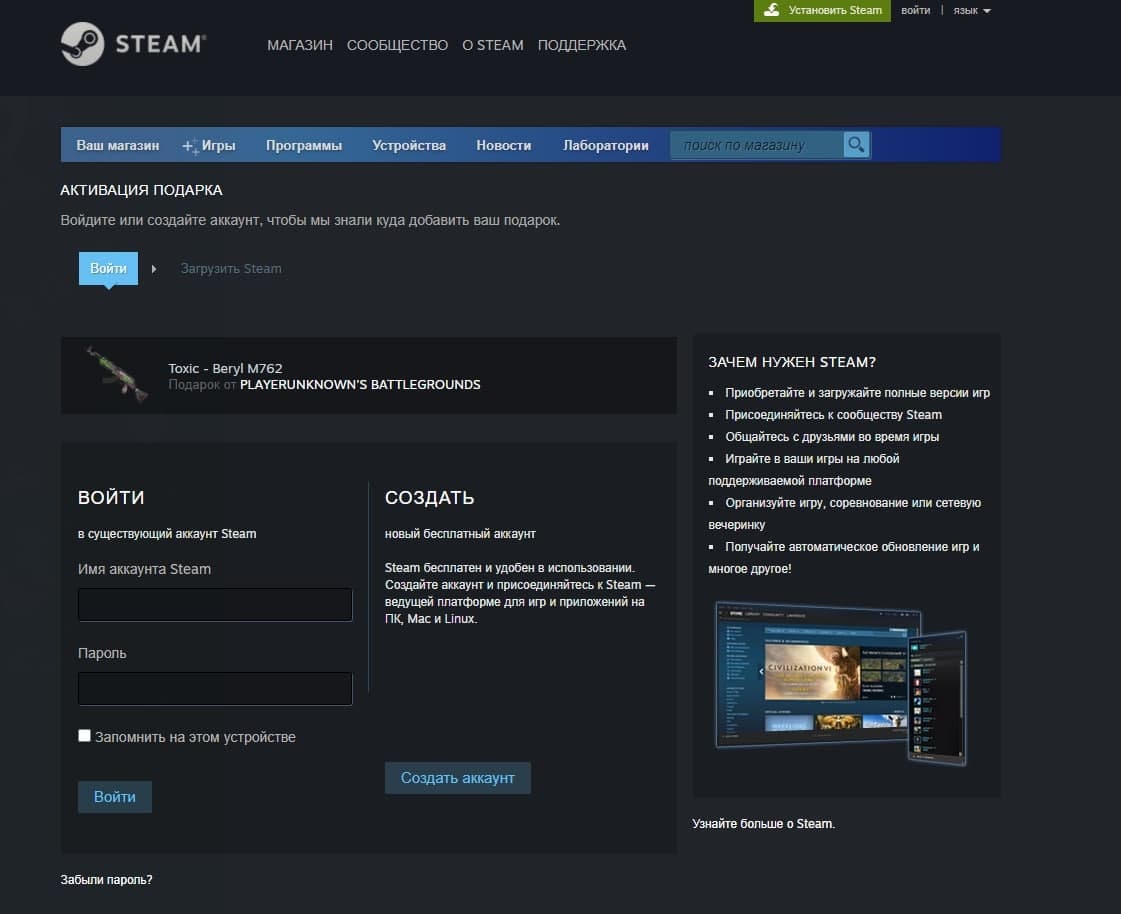
Task: Focus the поиск по магазину search field
Action: [756, 145]
